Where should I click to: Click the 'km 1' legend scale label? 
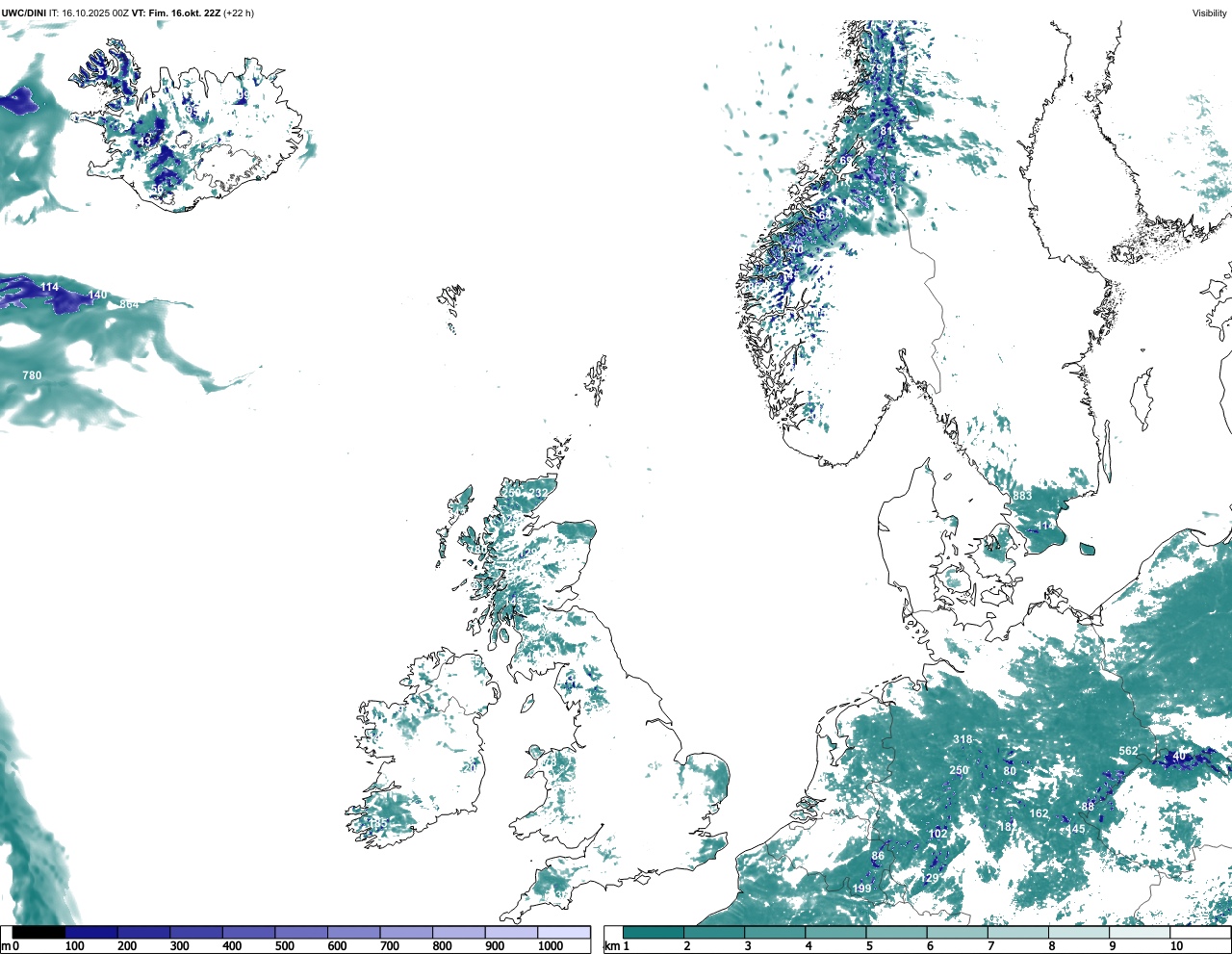coord(617,946)
